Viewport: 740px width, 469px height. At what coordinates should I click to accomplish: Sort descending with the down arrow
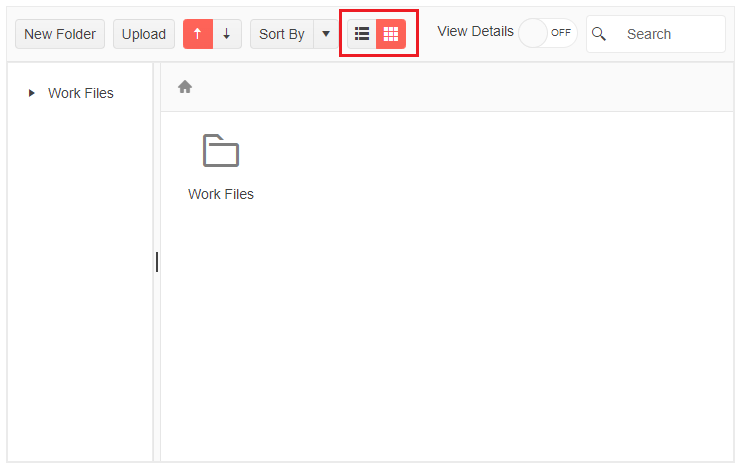227,34
